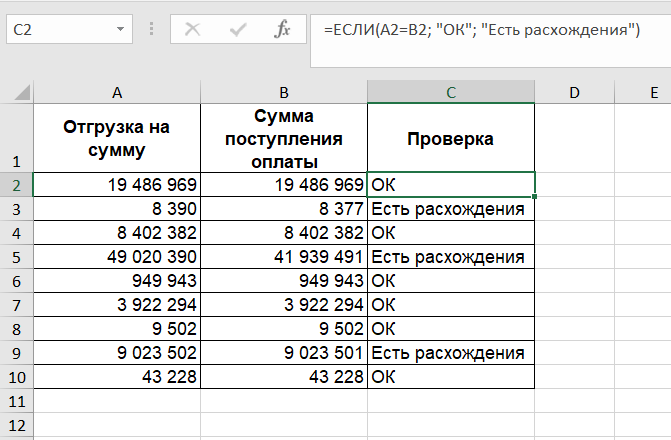This screenshot has width=671, height=440.
Task: Click the ОК cell in row 10
Action: coord(451,377)
